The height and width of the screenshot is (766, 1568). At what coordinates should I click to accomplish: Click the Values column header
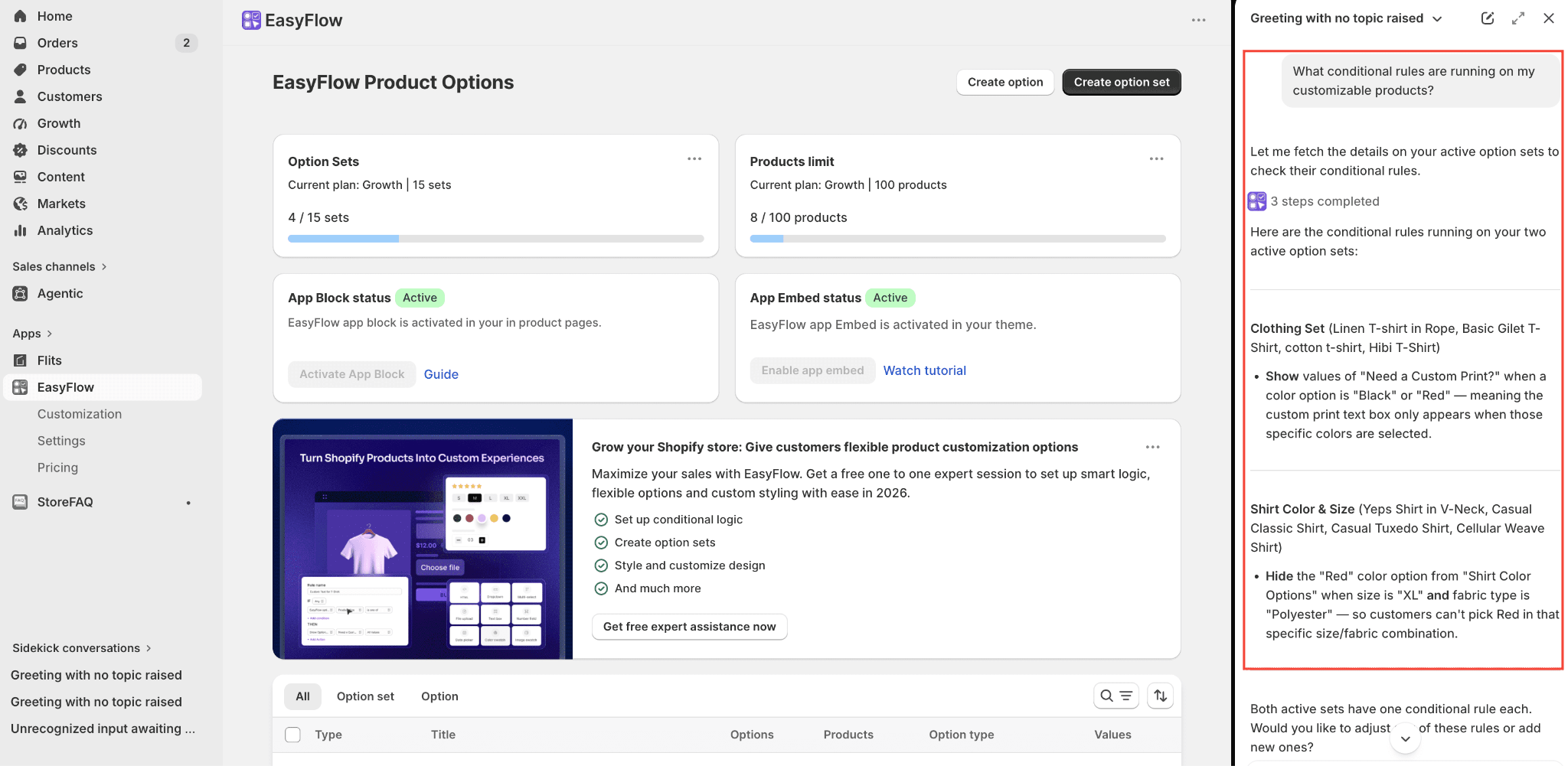tap(1112, 735)
